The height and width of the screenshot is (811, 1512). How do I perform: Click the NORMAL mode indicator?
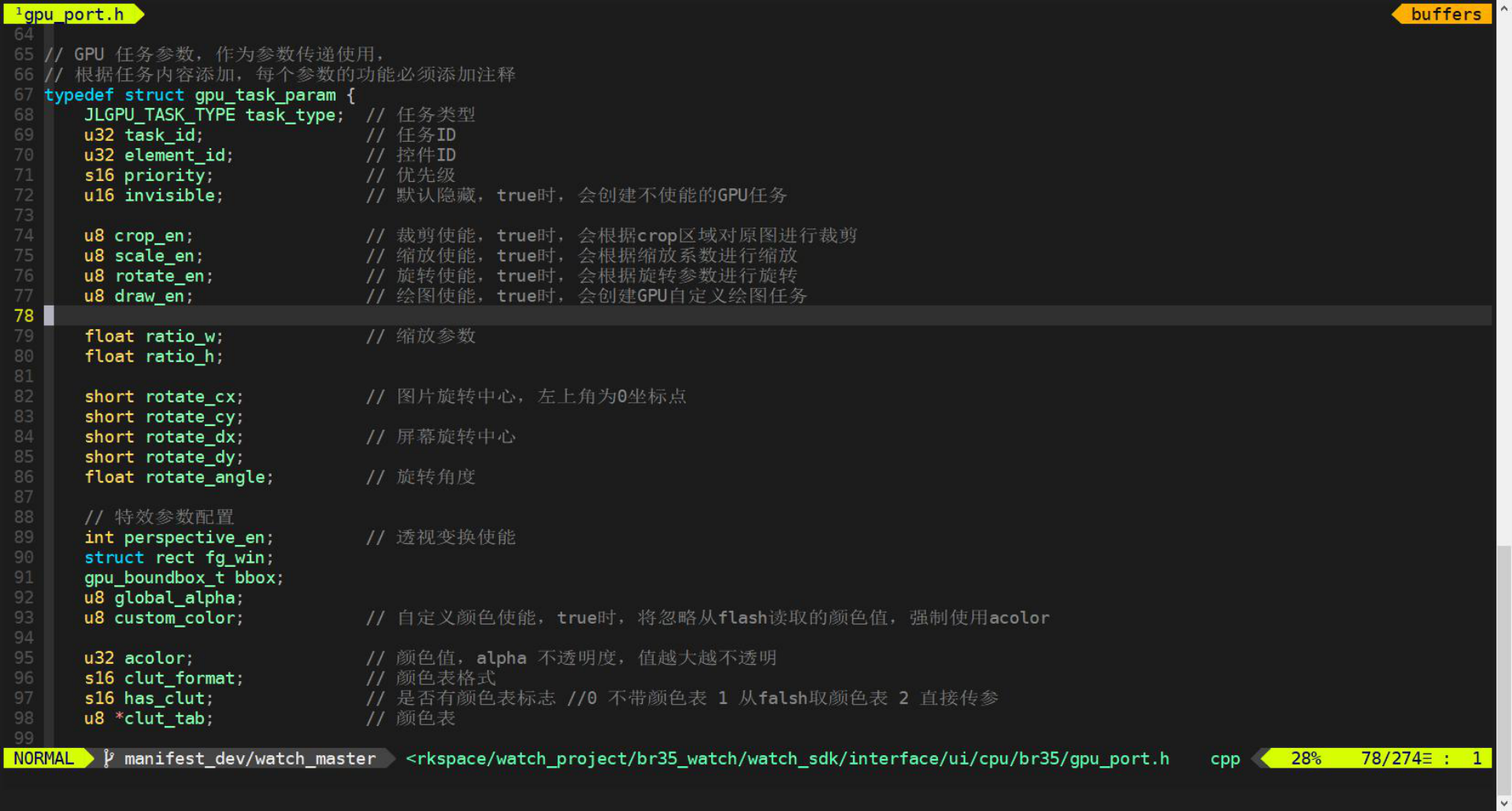[x=44, y=758]
